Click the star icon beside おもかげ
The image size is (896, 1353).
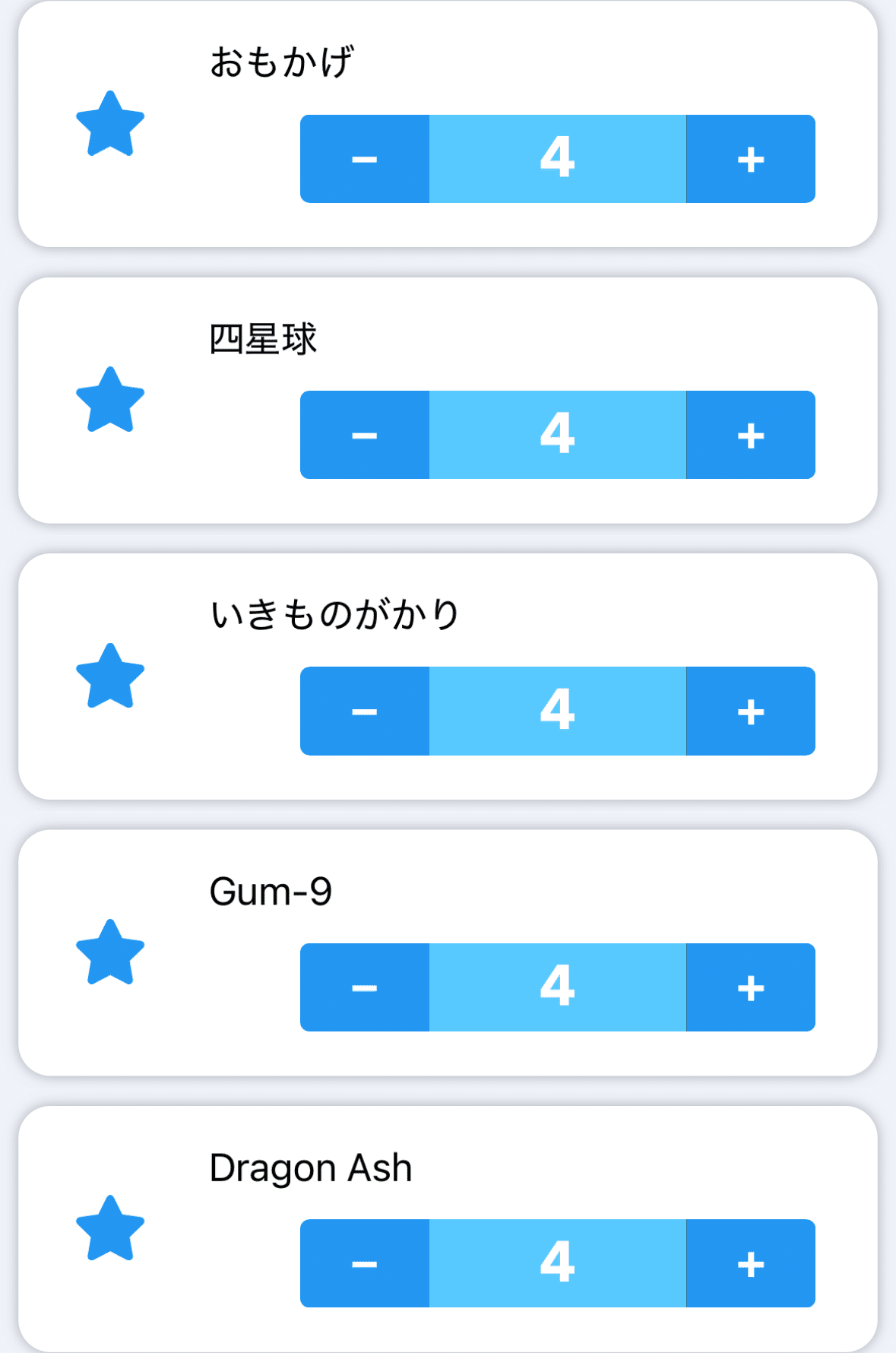(110, 125)
